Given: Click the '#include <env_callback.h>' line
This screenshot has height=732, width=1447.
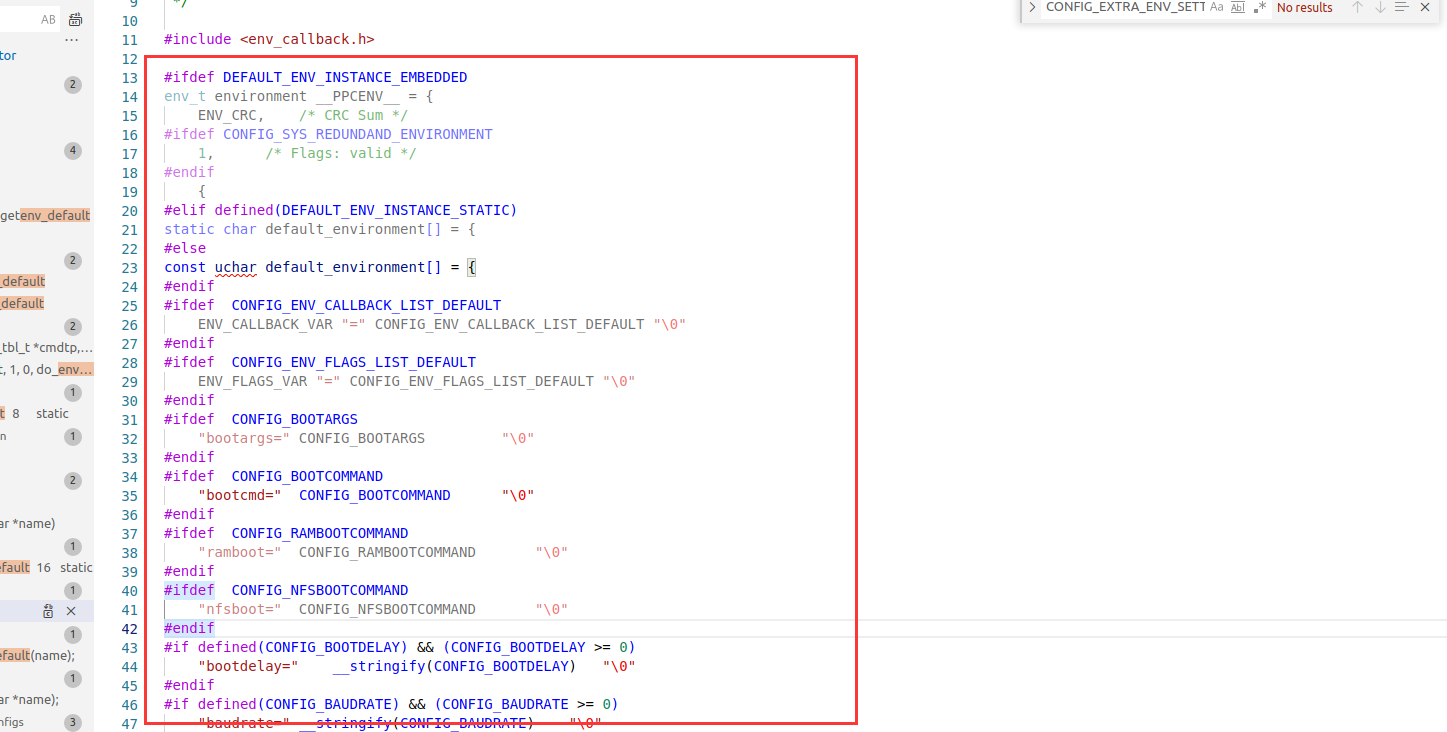Looking at the screenshot, I should coord(270,40).
